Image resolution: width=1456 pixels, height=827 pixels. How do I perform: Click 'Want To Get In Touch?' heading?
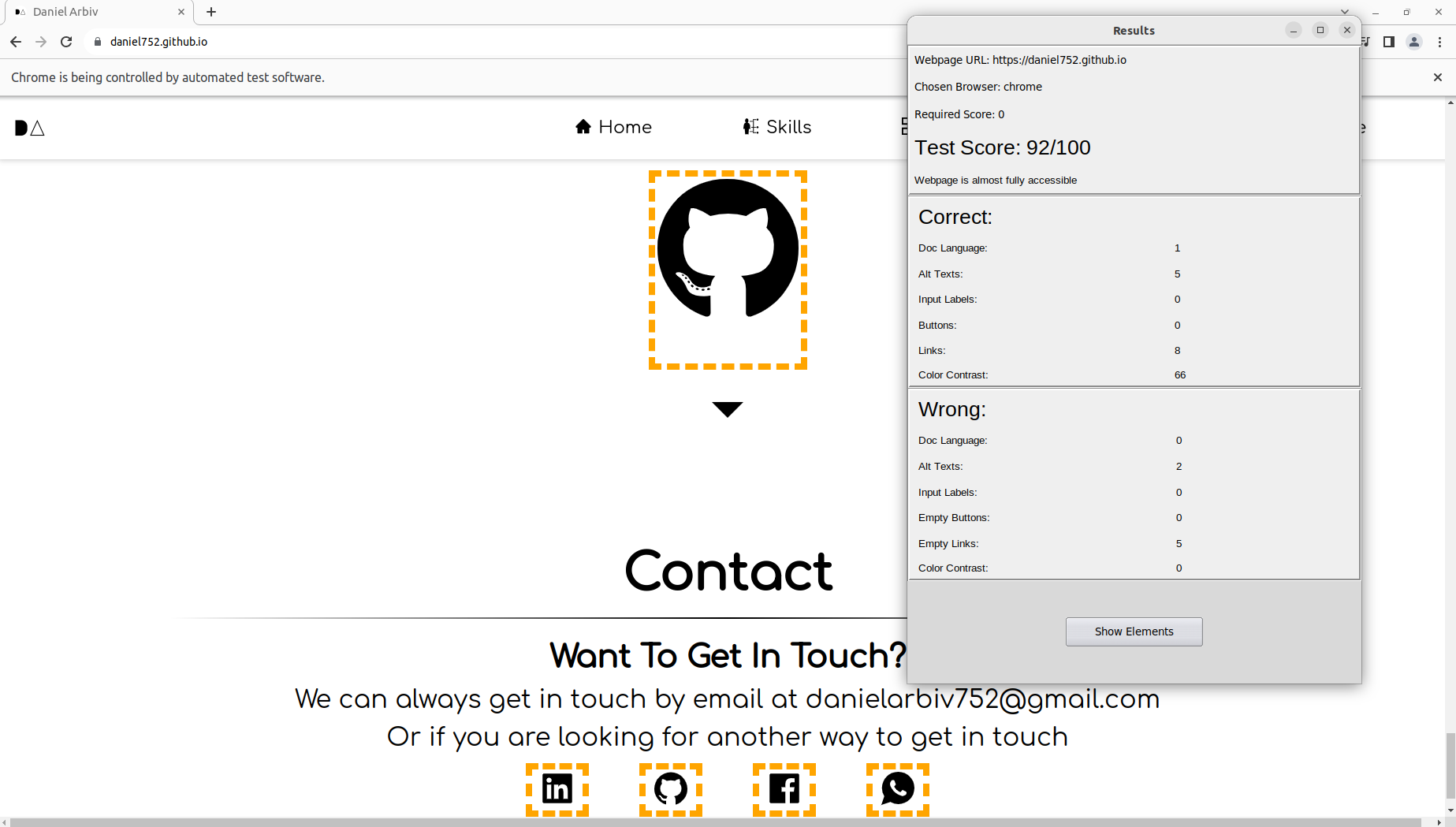728,655
